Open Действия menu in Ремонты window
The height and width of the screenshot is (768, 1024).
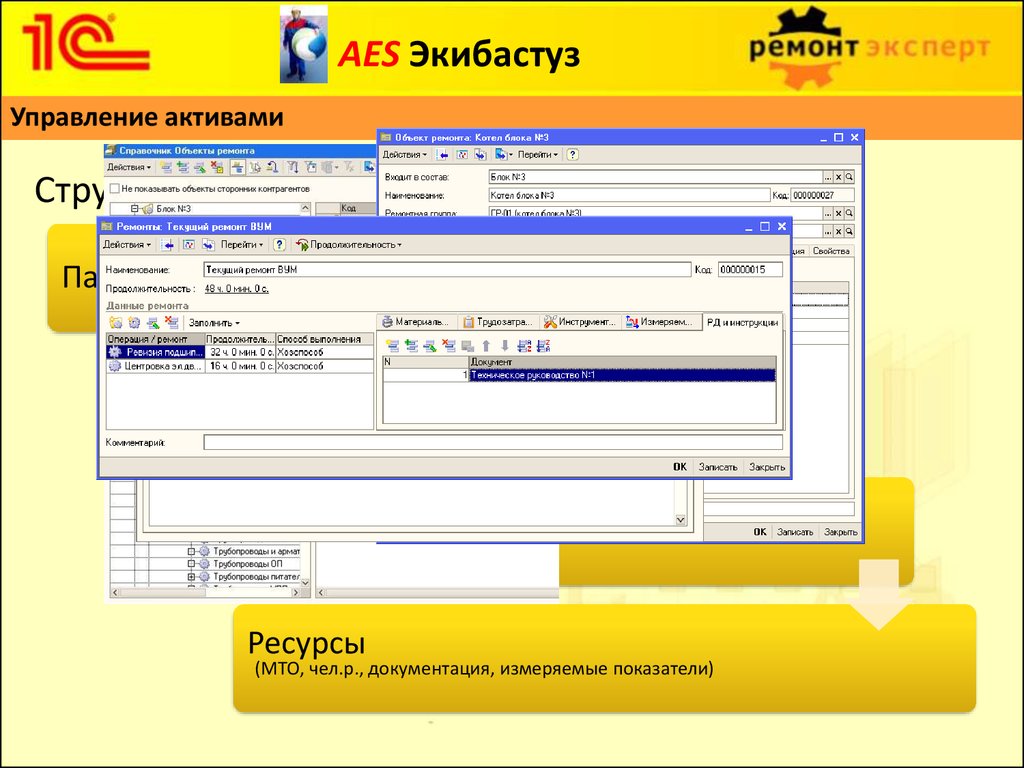(x=127, y=245)
